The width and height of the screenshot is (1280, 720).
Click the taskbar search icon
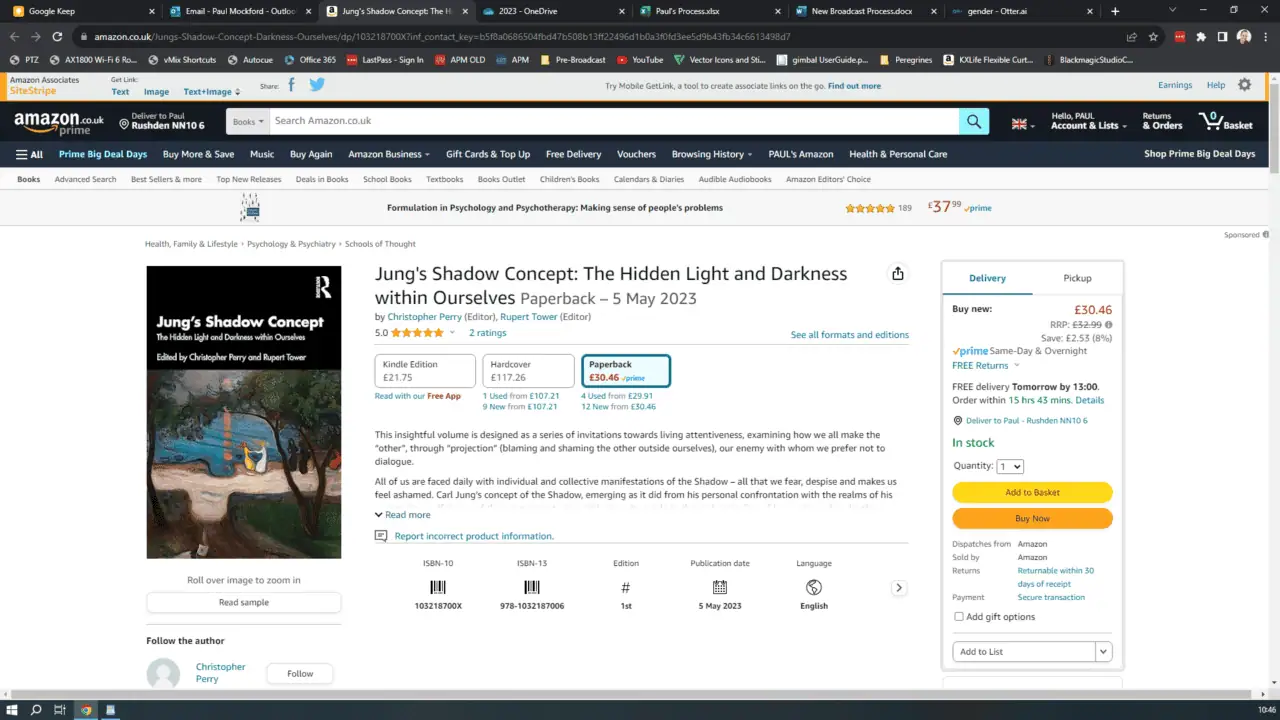(x=36, y=710)
